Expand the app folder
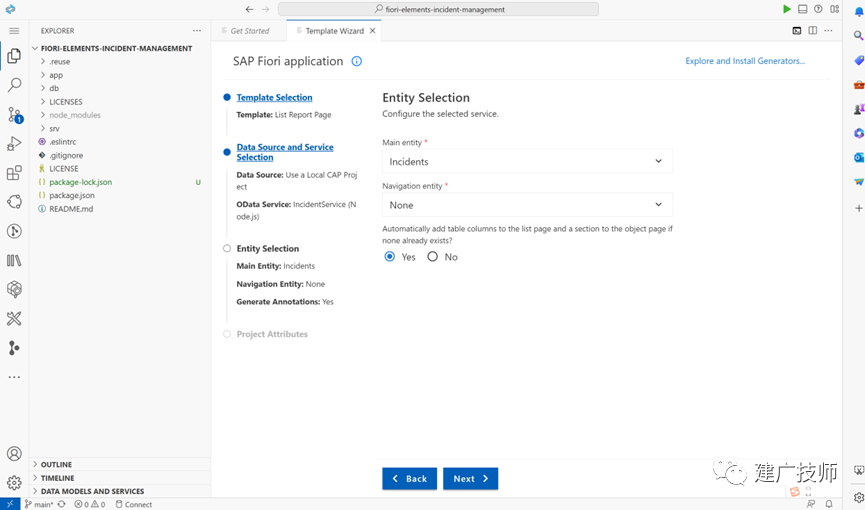Image resolution: width=865 pixels, height=510 pixels. click(x=56, y=75)
